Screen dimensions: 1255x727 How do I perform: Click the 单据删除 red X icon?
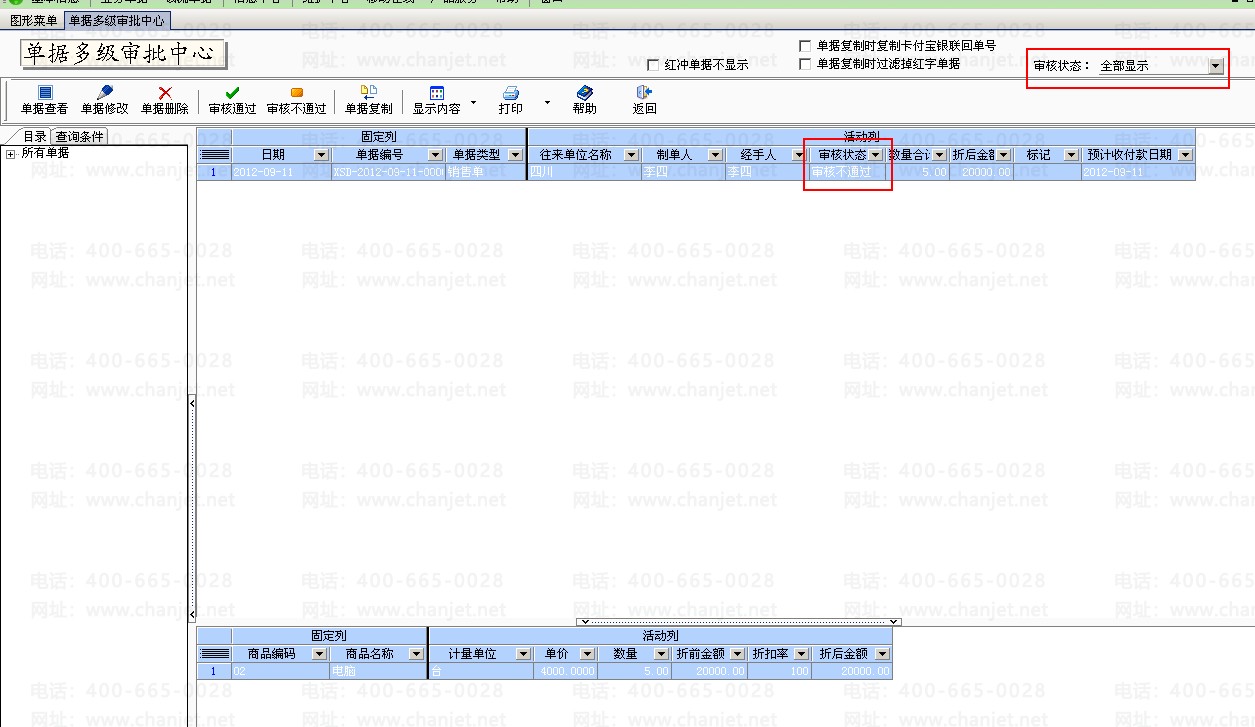165,93
